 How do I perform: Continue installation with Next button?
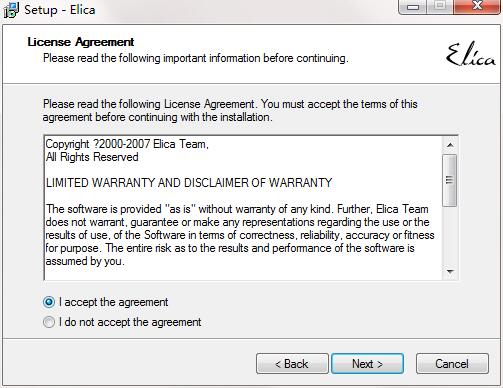click(x=367, y=364)
